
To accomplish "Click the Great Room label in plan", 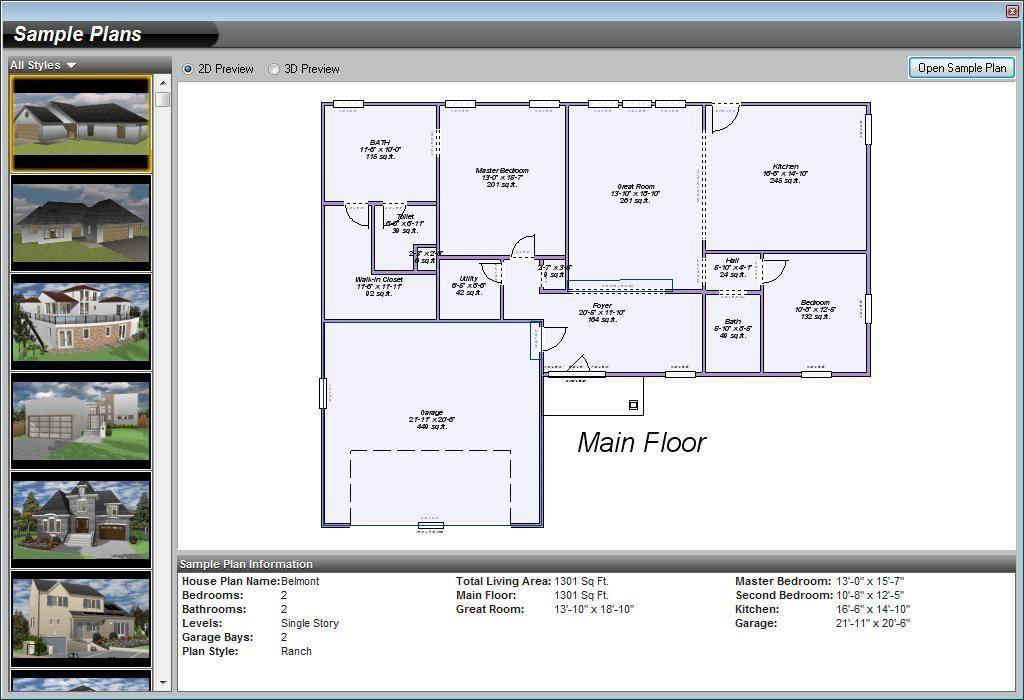I will pos(635,193).
